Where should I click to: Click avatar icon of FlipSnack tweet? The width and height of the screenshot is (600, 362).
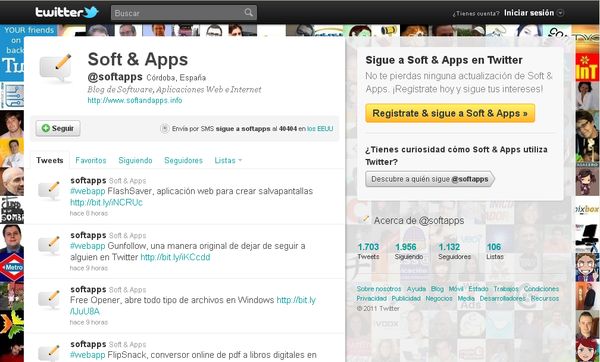(49, 353)
